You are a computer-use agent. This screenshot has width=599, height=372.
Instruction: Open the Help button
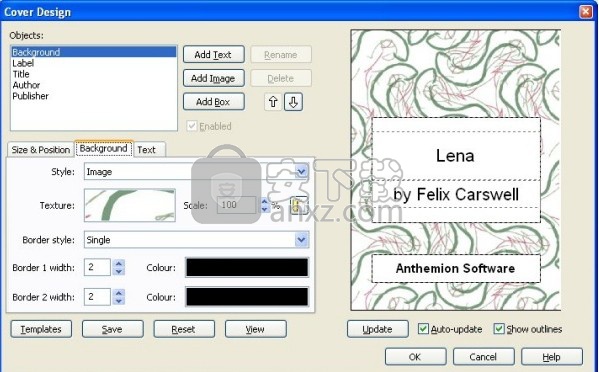(552, 357)
